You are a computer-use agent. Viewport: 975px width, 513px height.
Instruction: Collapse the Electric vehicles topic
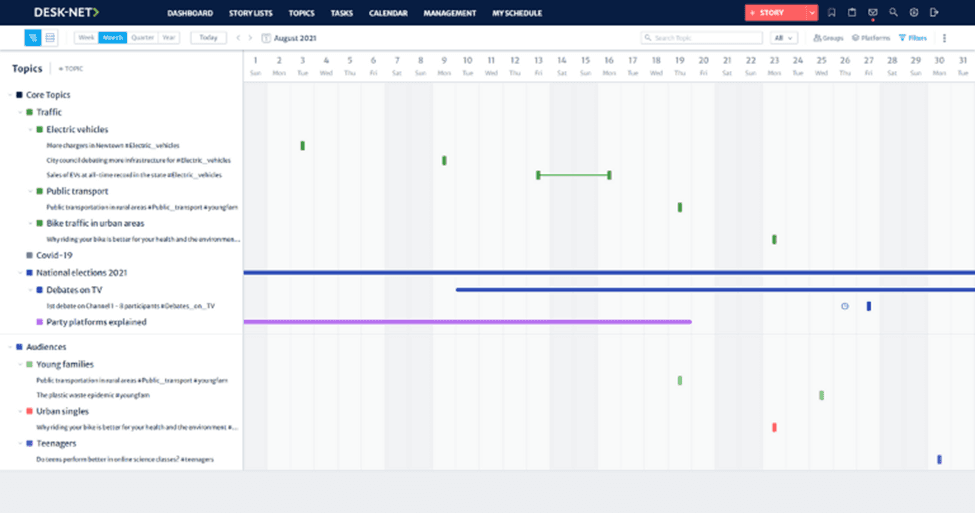pyautogui.click(x=30, y=129)
